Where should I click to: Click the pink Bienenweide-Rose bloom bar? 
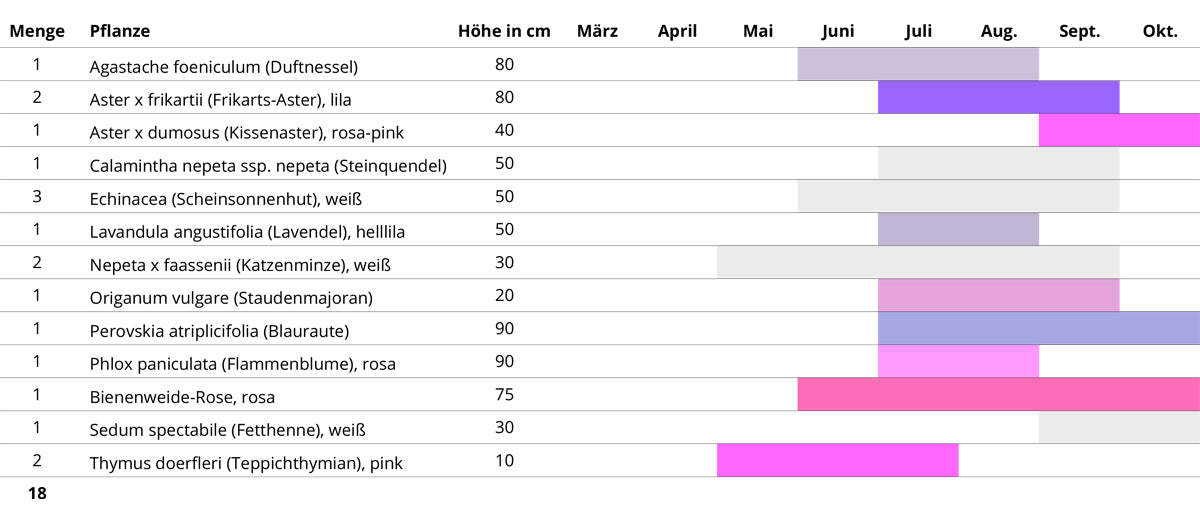point(998,394)
